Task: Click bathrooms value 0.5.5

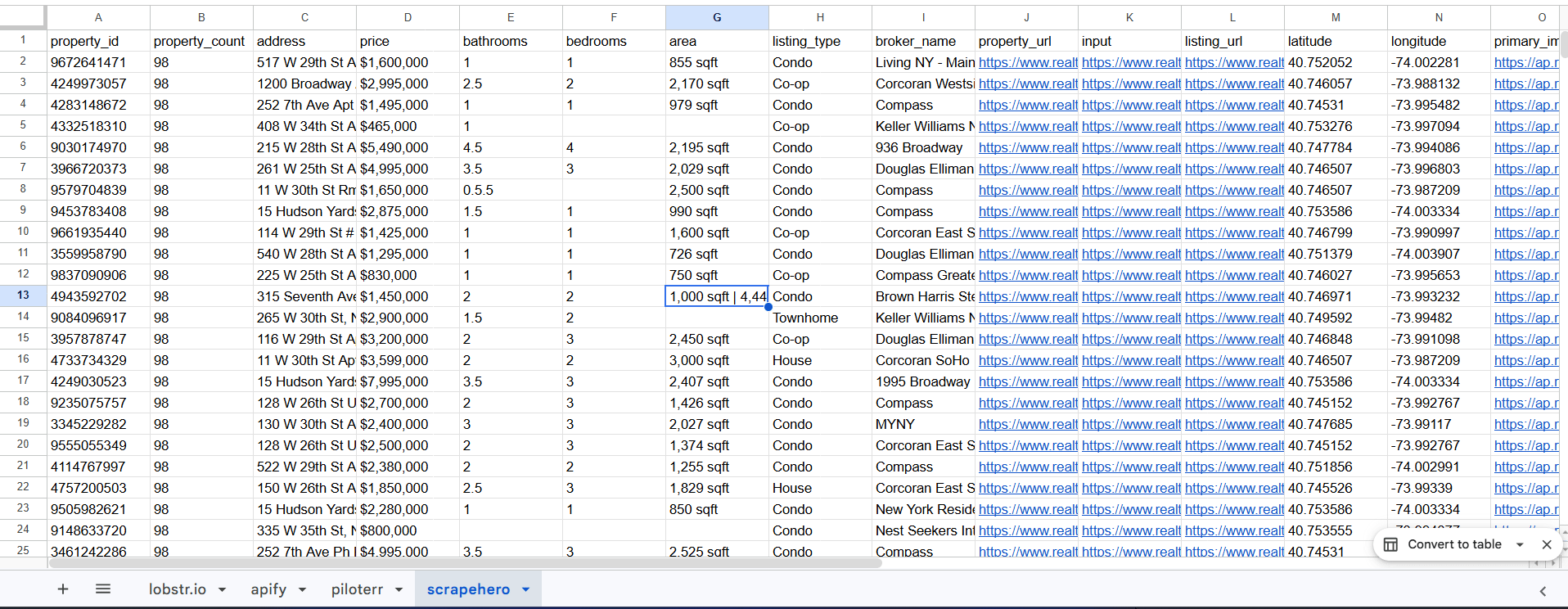Action: coord(511,190)
